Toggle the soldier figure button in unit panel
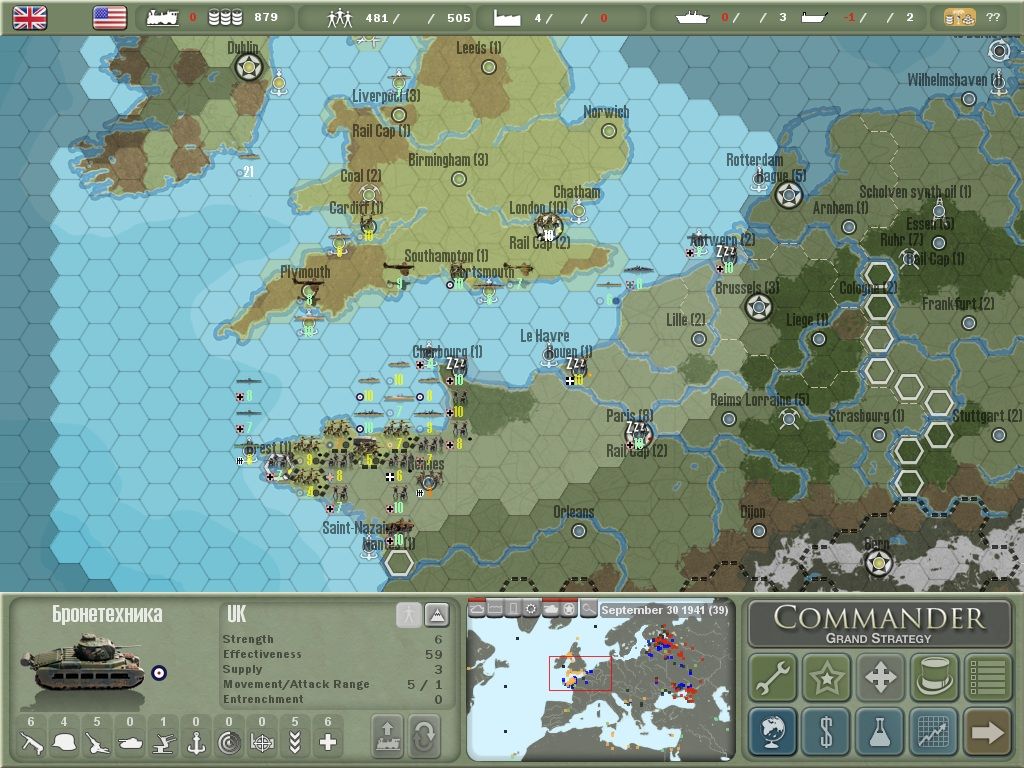The width and height of the screenshot is (1024, 768). (x=408, y=615)
